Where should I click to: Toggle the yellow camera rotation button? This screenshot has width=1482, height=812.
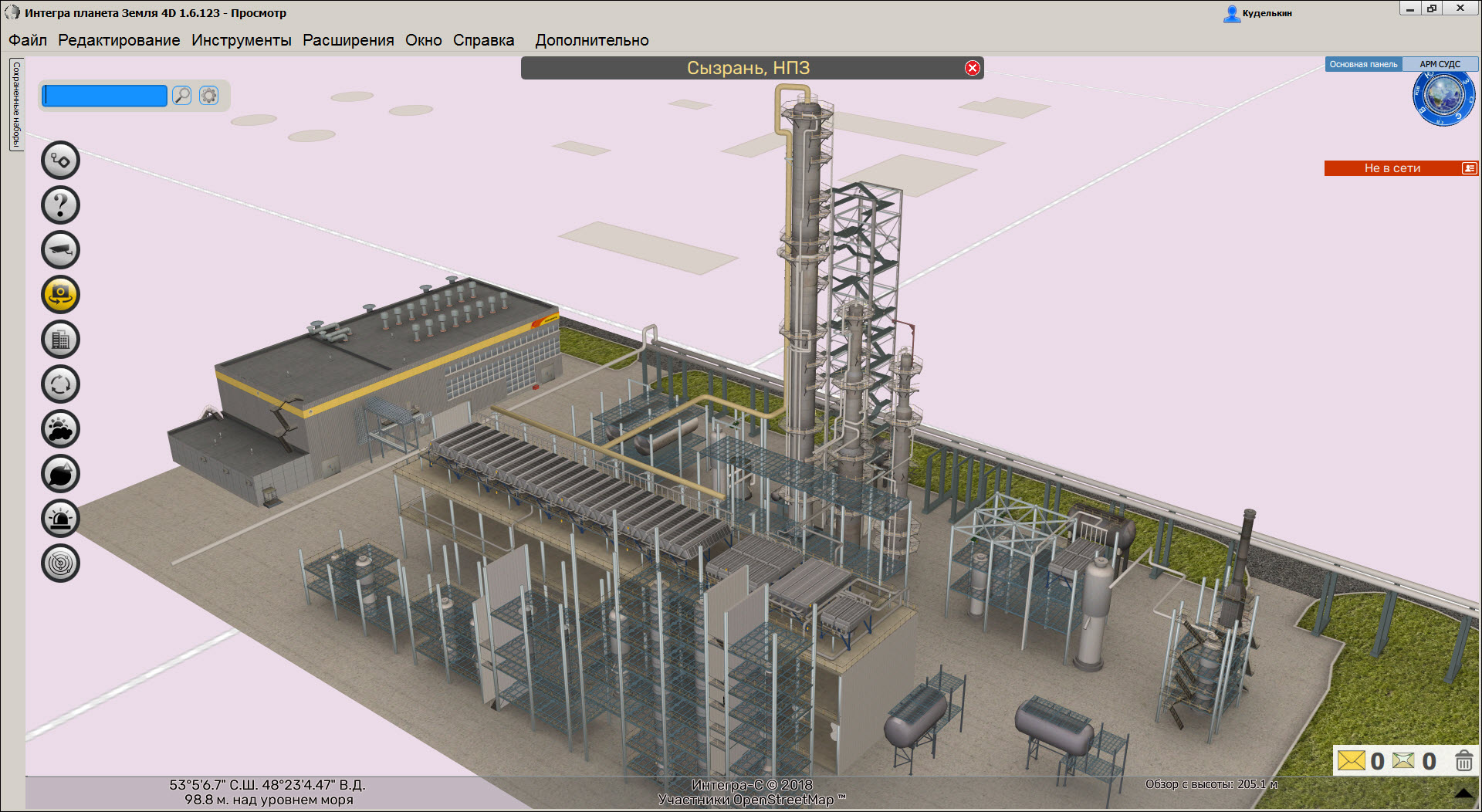(x=60, y=295)
